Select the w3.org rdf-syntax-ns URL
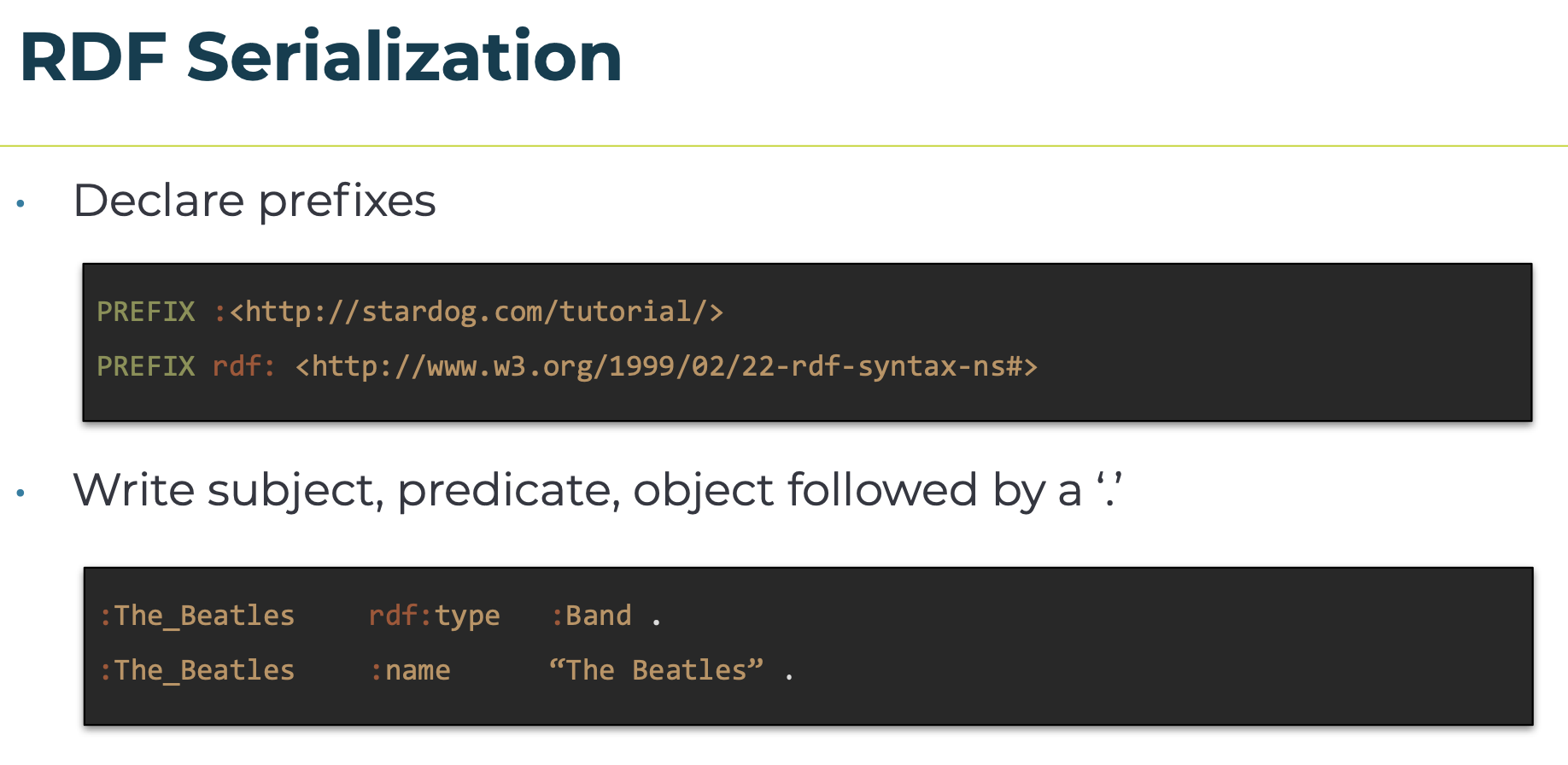The height and width of the screenshot is (765, 1568). 666,366
